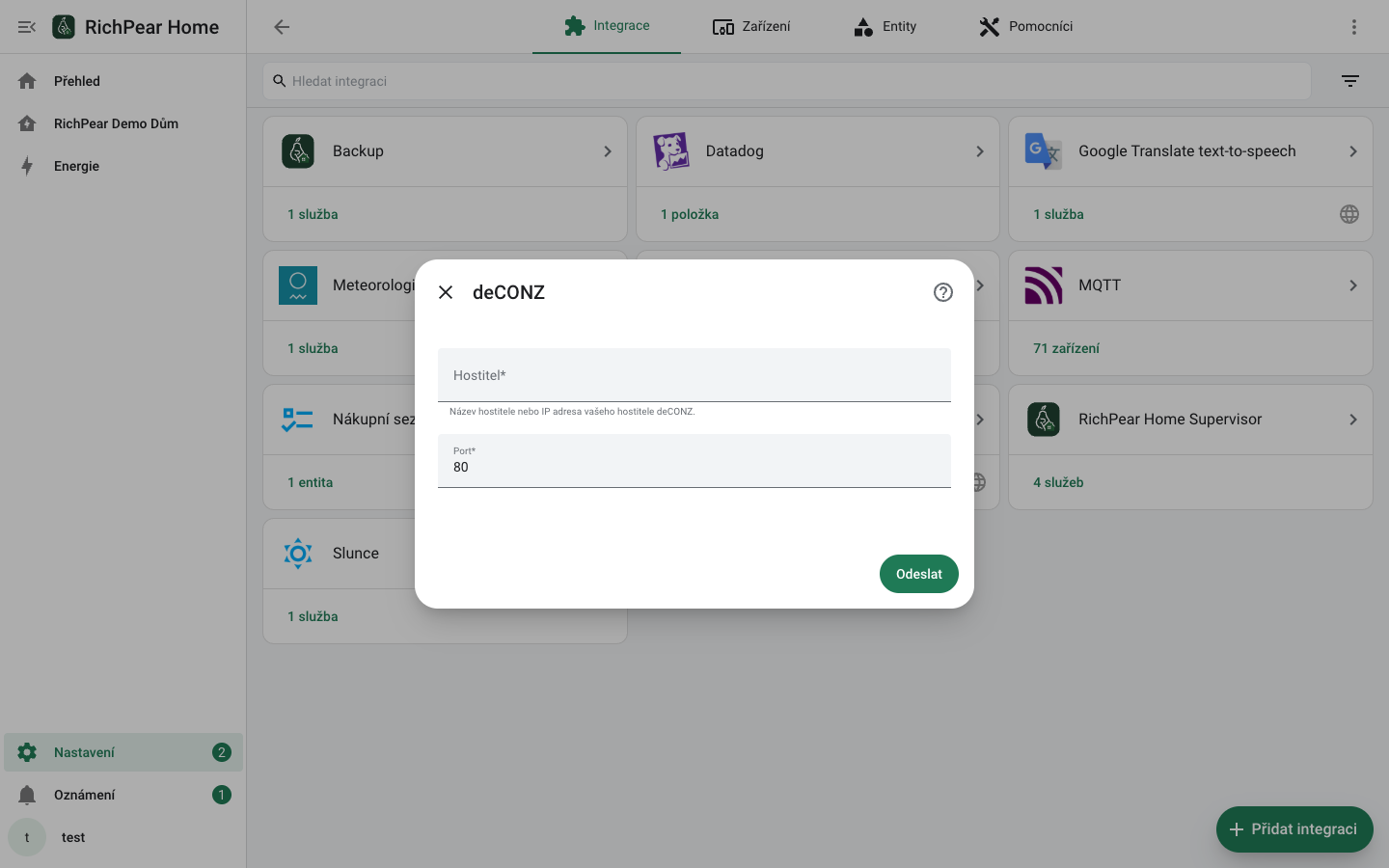Switch to the Zařízení tab
Screen dimensions: 1389x868
pos(751,26)
